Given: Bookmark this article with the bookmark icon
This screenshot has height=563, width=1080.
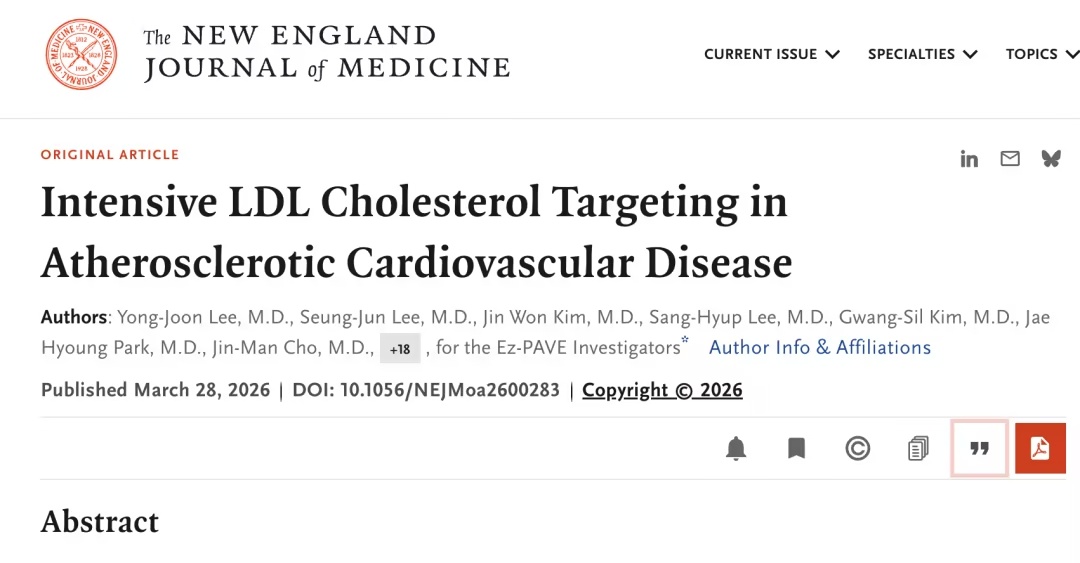Looking at the screenshot, I should pyautogui.click(x=796, y=449).
